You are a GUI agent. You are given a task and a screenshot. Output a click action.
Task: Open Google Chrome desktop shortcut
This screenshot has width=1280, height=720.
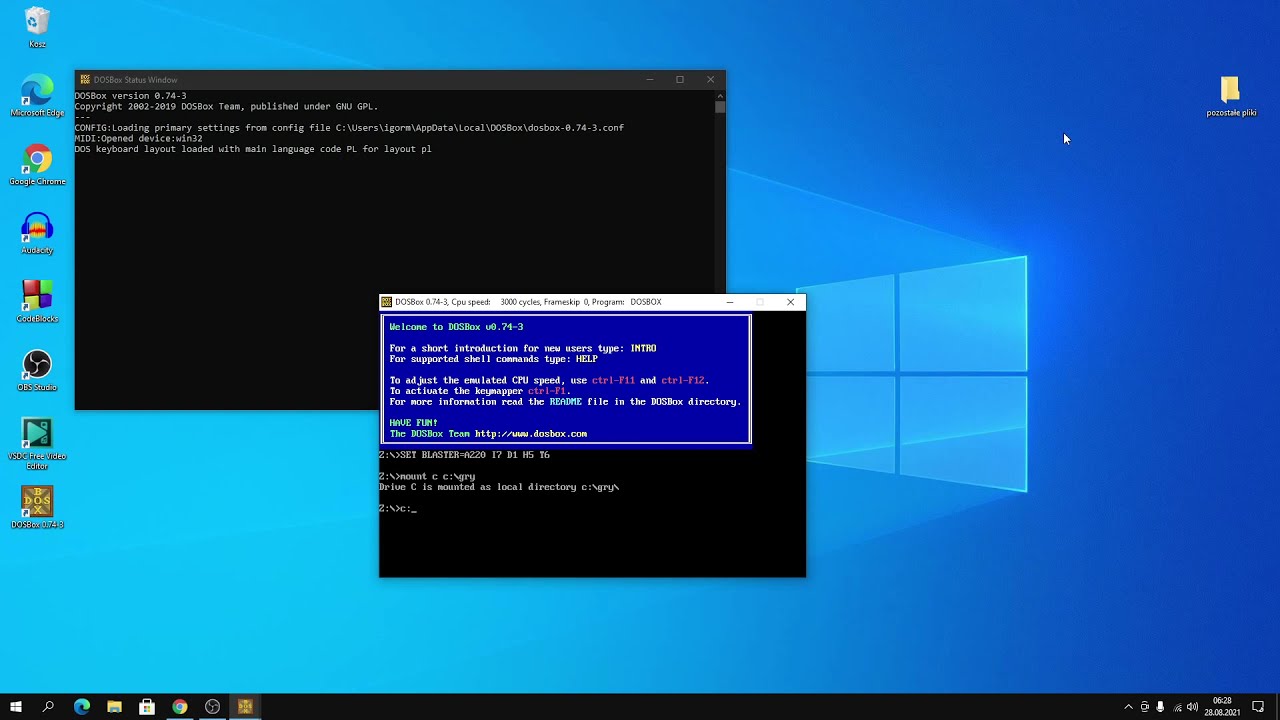point(37,165)
